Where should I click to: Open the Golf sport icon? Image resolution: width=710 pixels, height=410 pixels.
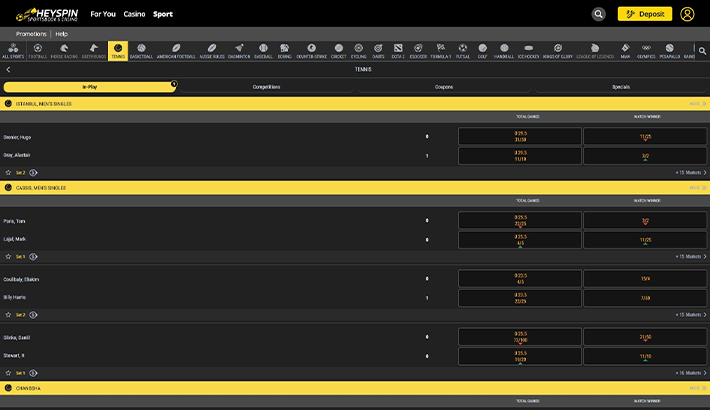tap(483, 50)
